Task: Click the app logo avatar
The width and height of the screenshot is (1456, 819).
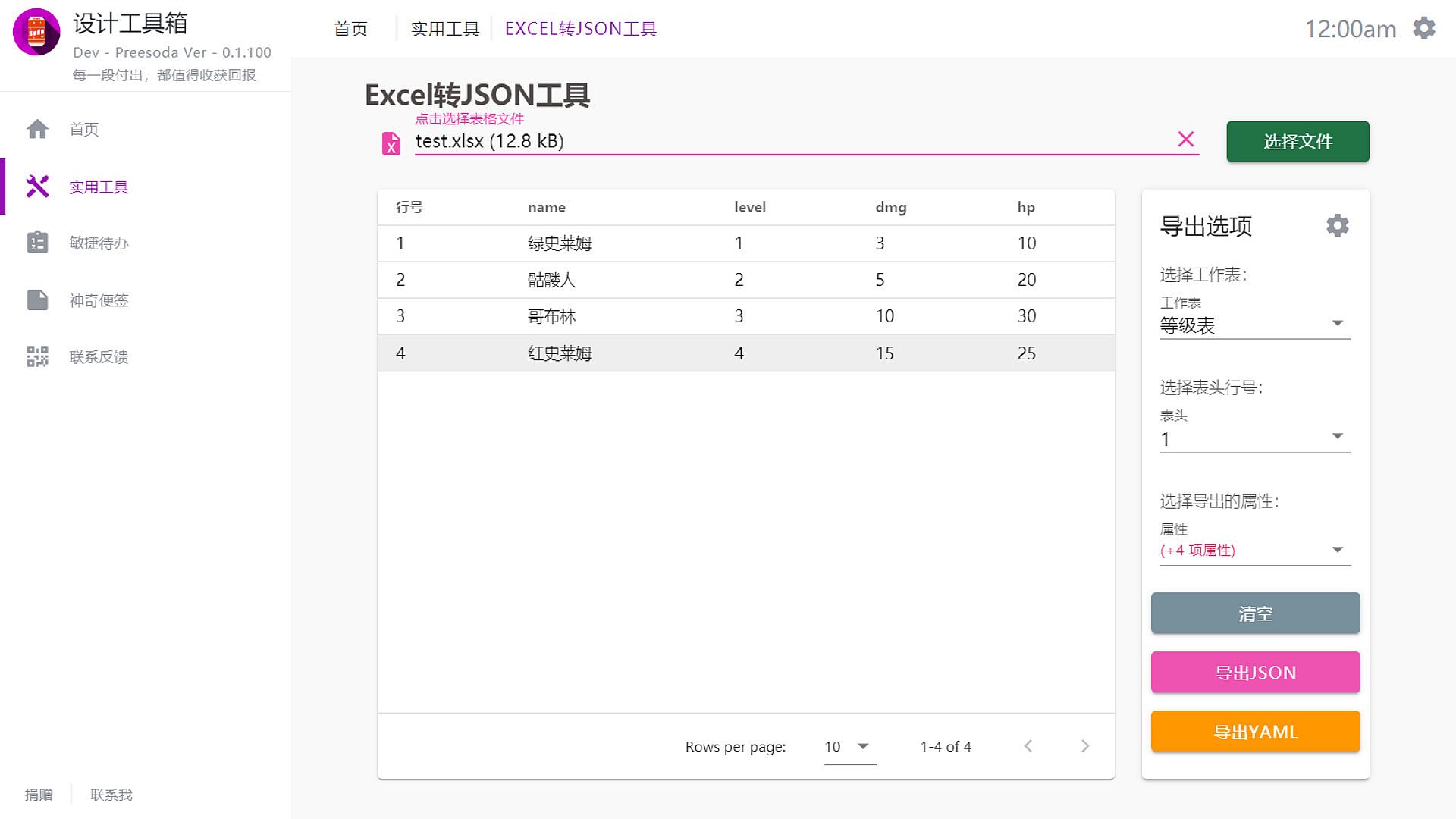Action: [36, 32]
